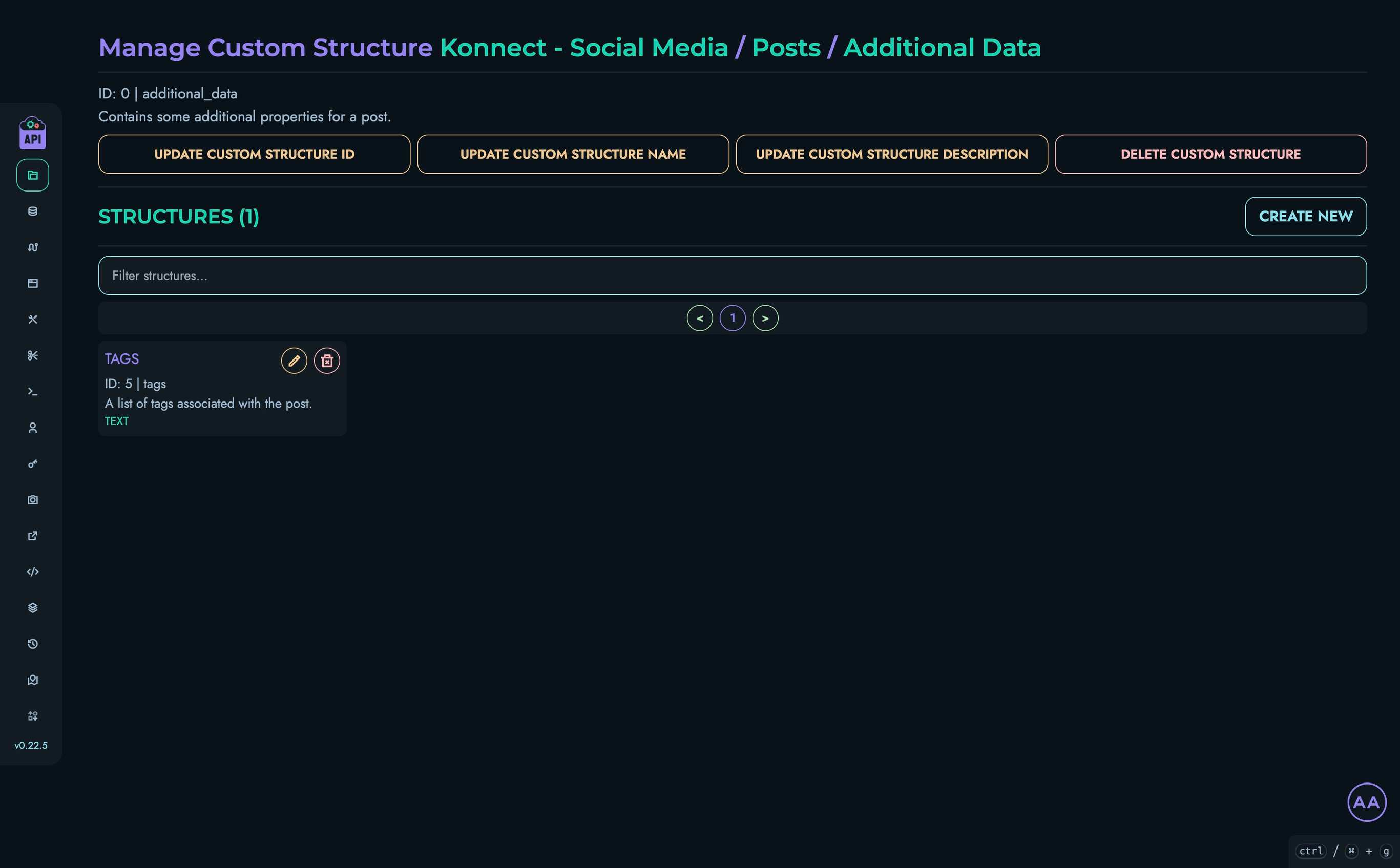Click the 'ID: 5 | tags' text
The height and width of the screenshot is (868, 1400).
pyautogui.click(x=136, y=384)
